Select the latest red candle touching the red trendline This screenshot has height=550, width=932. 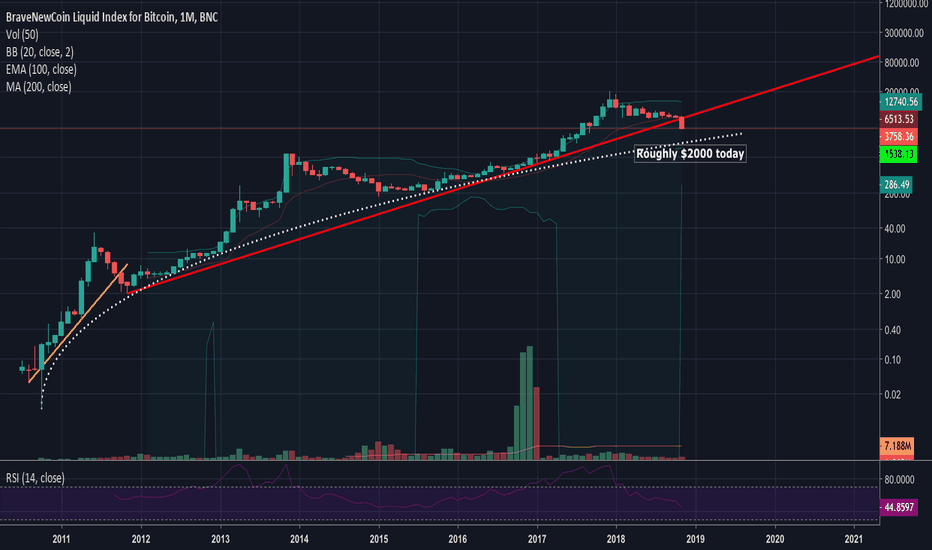click(x=681, y=123)
